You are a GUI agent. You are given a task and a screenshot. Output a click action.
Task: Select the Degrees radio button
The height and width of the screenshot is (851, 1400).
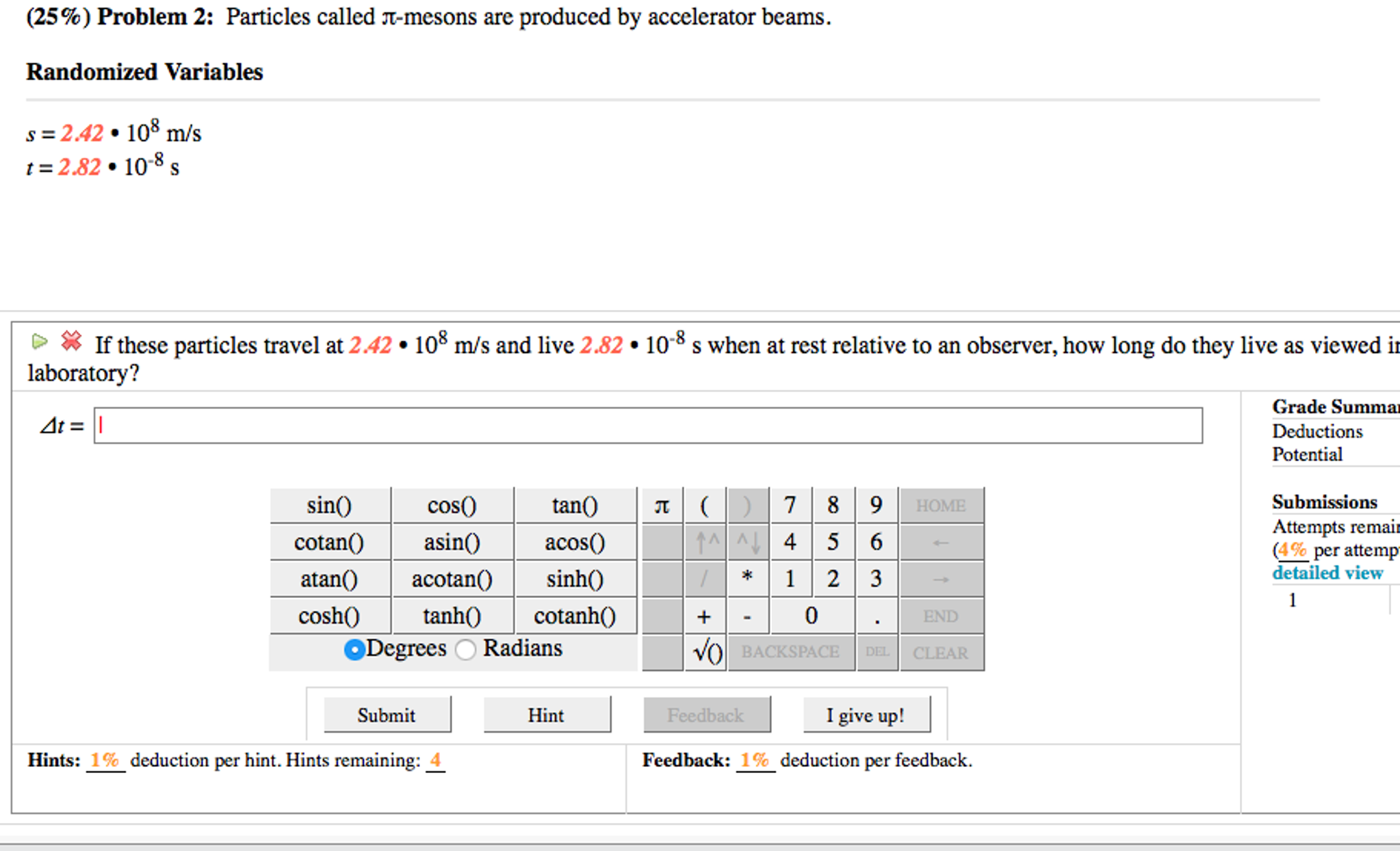click(354, 649)
